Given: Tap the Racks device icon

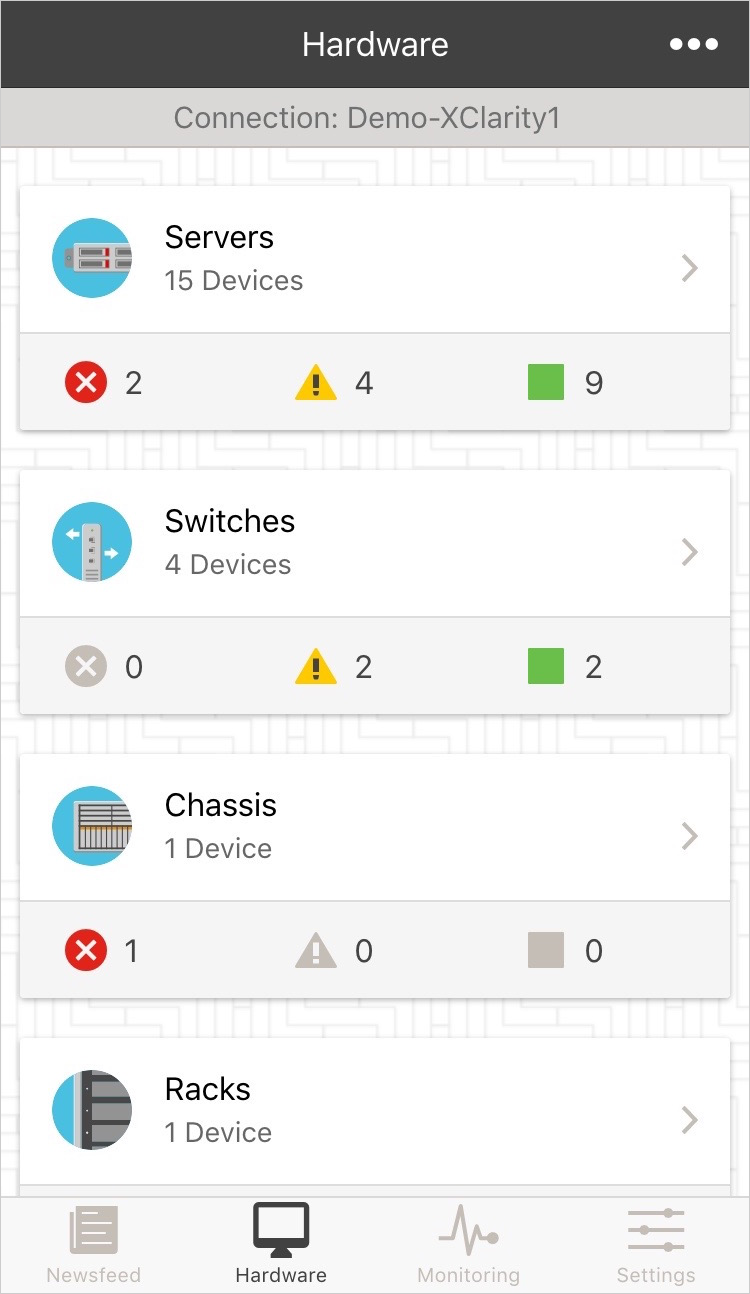Looking at the screenshot, I should pyautogui.click(x=92, y=1110).
